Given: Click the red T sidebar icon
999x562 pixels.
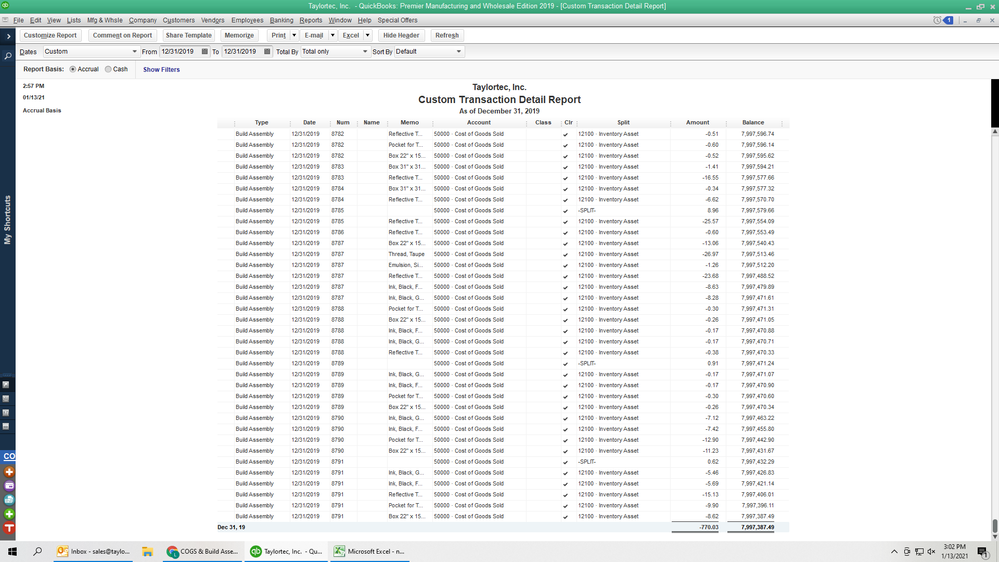Looking at the screenshot, I should (9, 528).
